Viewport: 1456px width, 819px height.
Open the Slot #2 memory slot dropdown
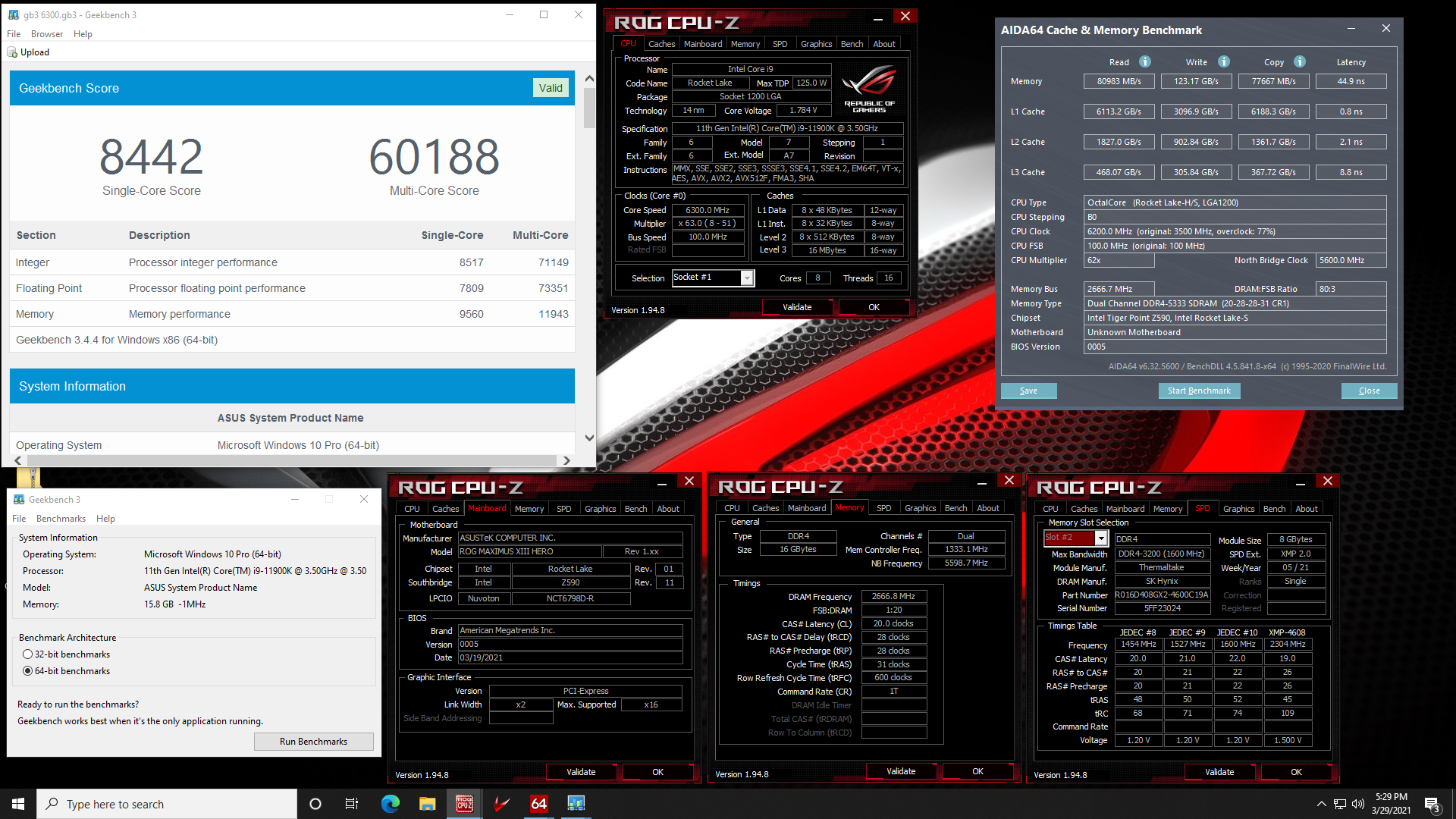click(1101, 538)
